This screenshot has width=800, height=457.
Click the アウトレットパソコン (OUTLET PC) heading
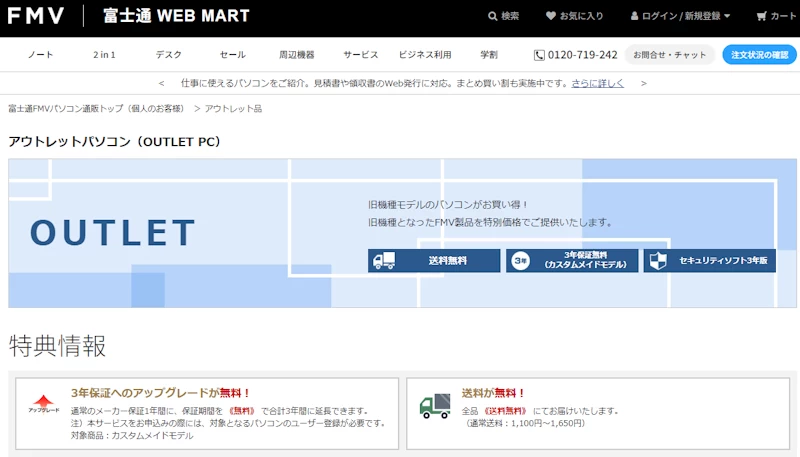tap(114, 141)
